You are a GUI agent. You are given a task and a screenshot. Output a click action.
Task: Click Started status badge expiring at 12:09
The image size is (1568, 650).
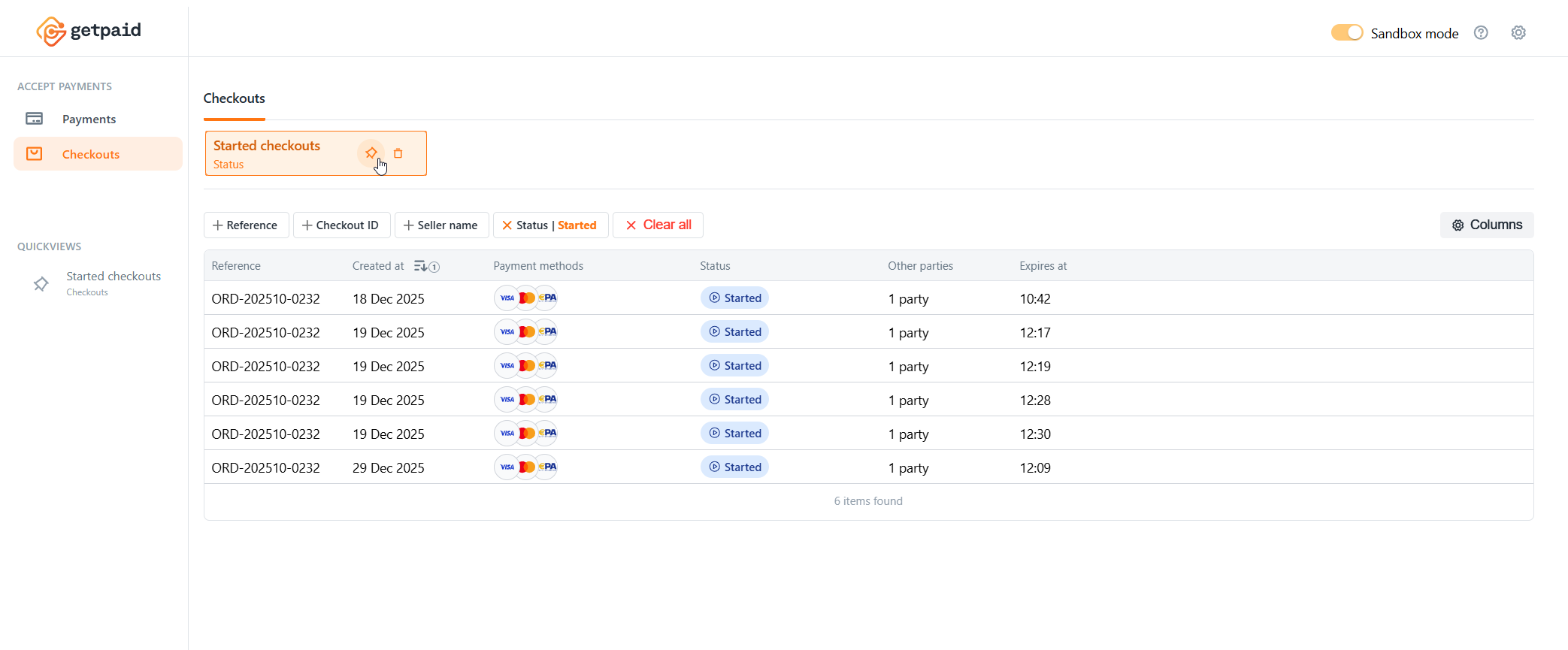click(x=734, y=467)
